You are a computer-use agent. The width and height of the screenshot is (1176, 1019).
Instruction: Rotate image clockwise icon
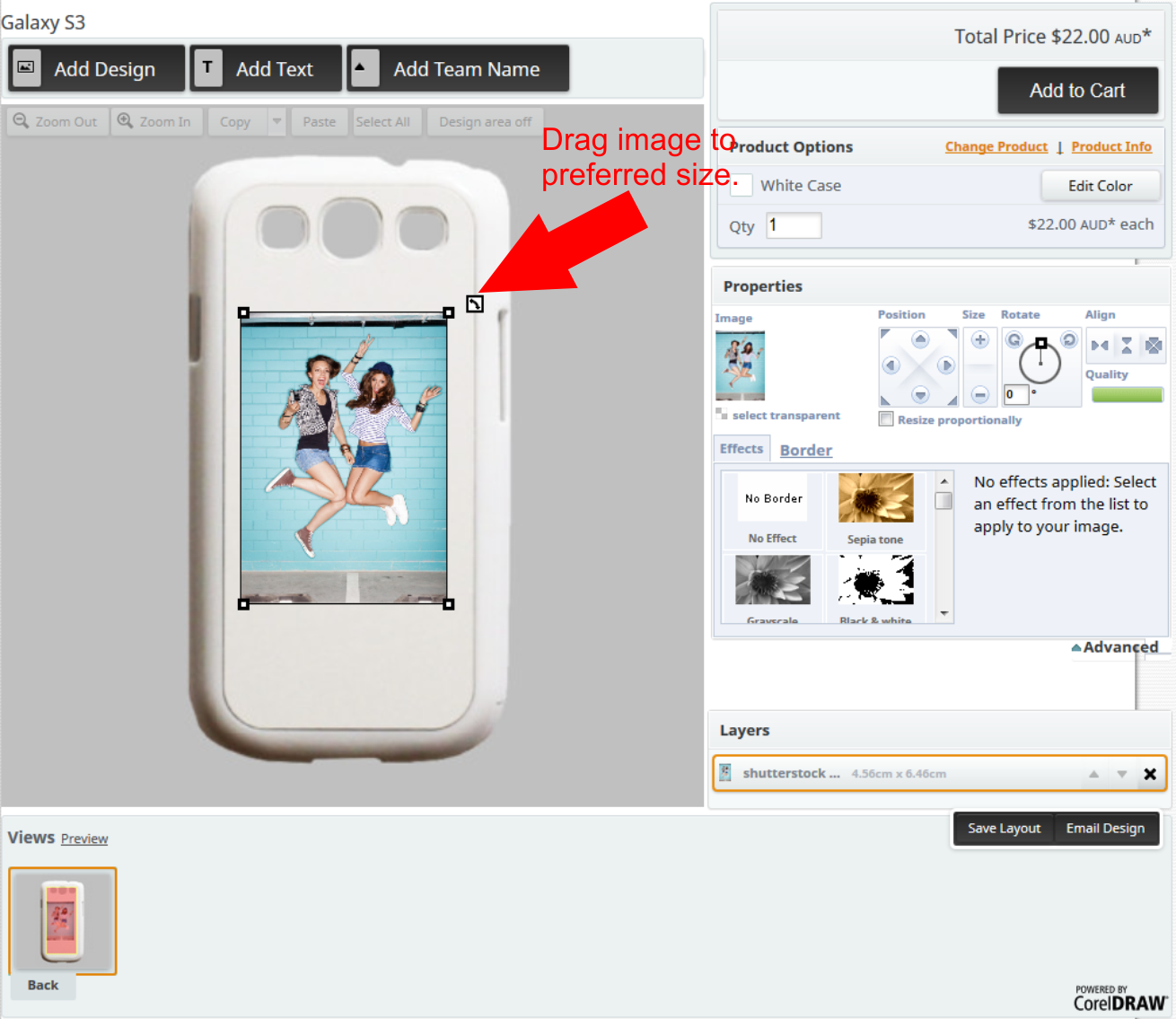(x=1068, y=339)
